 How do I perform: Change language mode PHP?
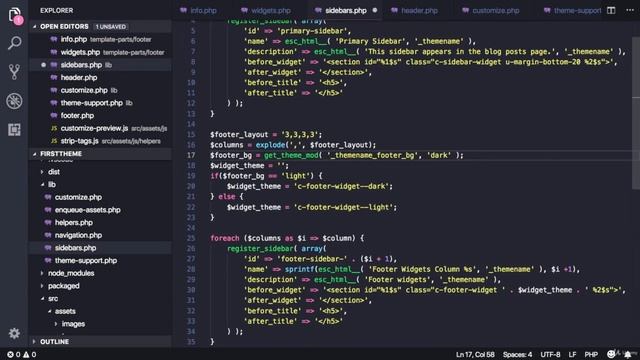(x=591, y=355)
